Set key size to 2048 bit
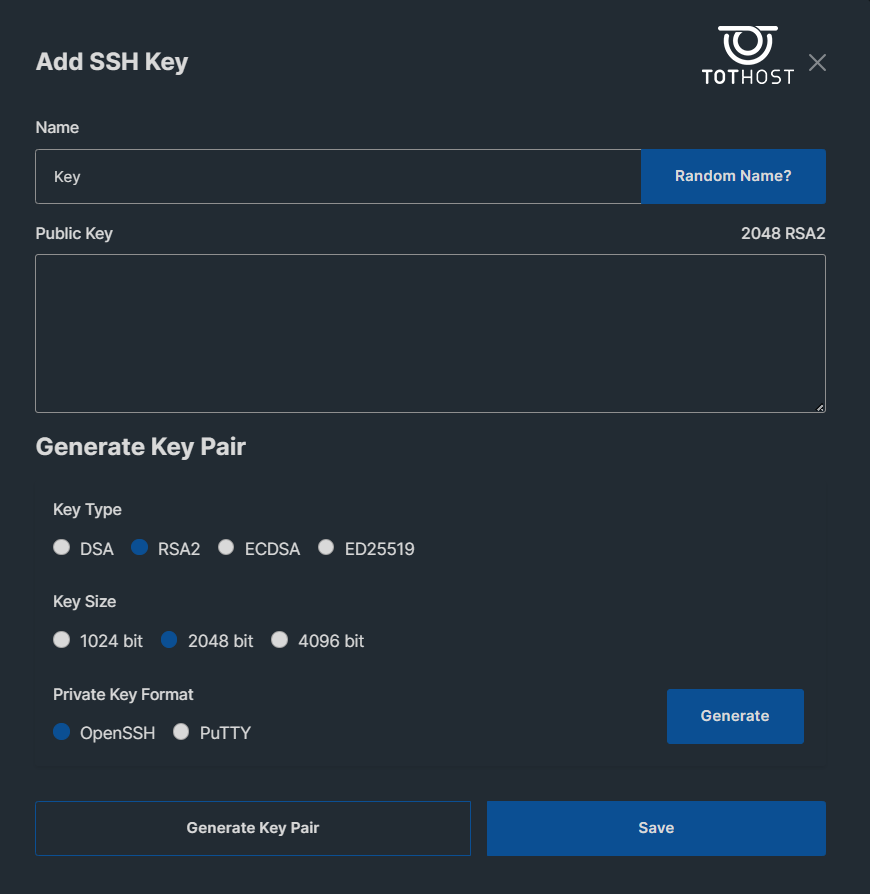The width and height of the screenshot is (870, 894). point(169,640)
